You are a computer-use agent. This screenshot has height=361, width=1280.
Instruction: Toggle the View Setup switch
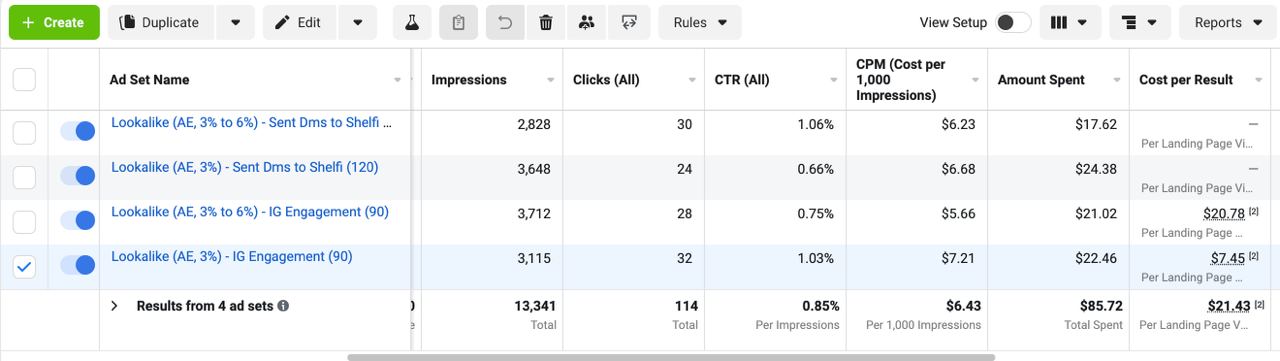[x=1013, y=22]
